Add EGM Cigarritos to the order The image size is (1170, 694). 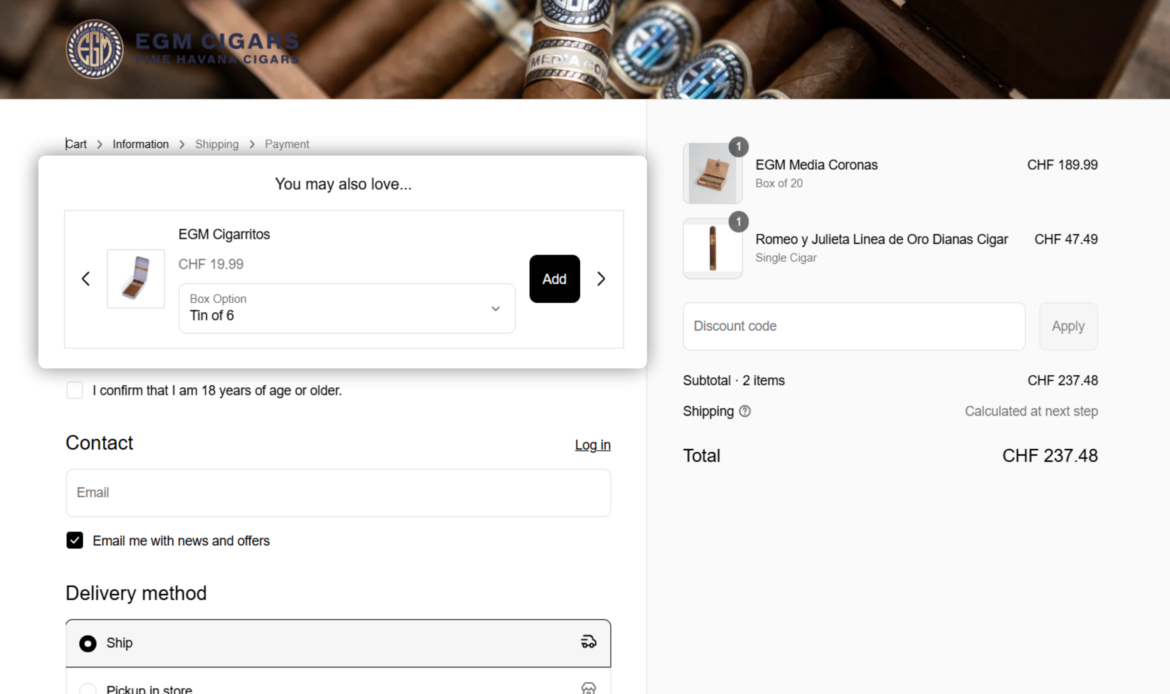(x=554, y=279)
